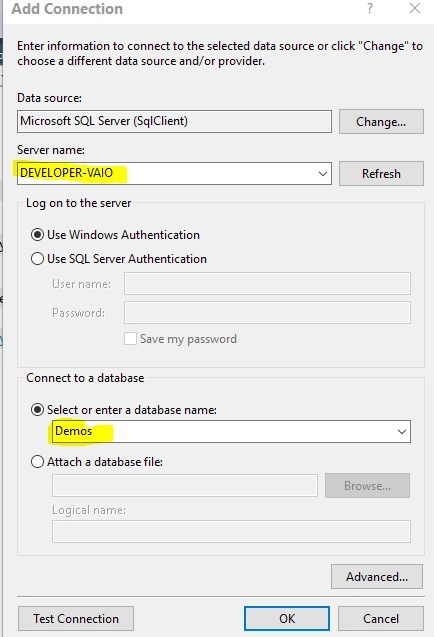
Task: Select Attach a database file option
Action: pos(37,462)
